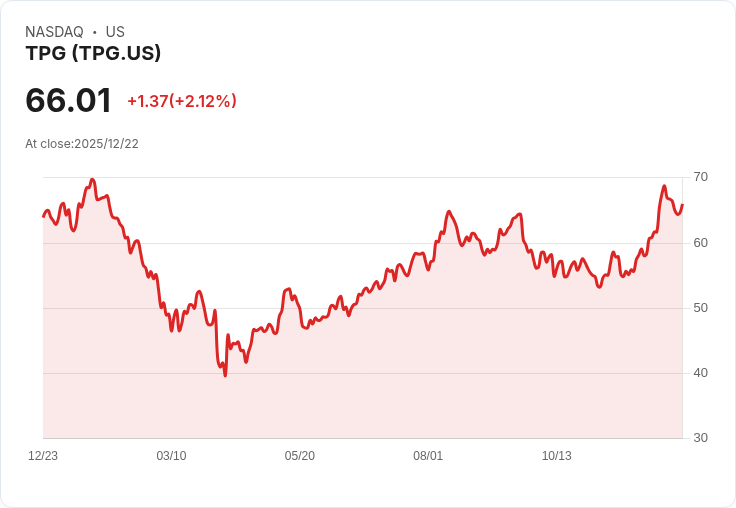Click the 66.01 price value
This screenshot has height=508, width=736.
coord(68,101)
